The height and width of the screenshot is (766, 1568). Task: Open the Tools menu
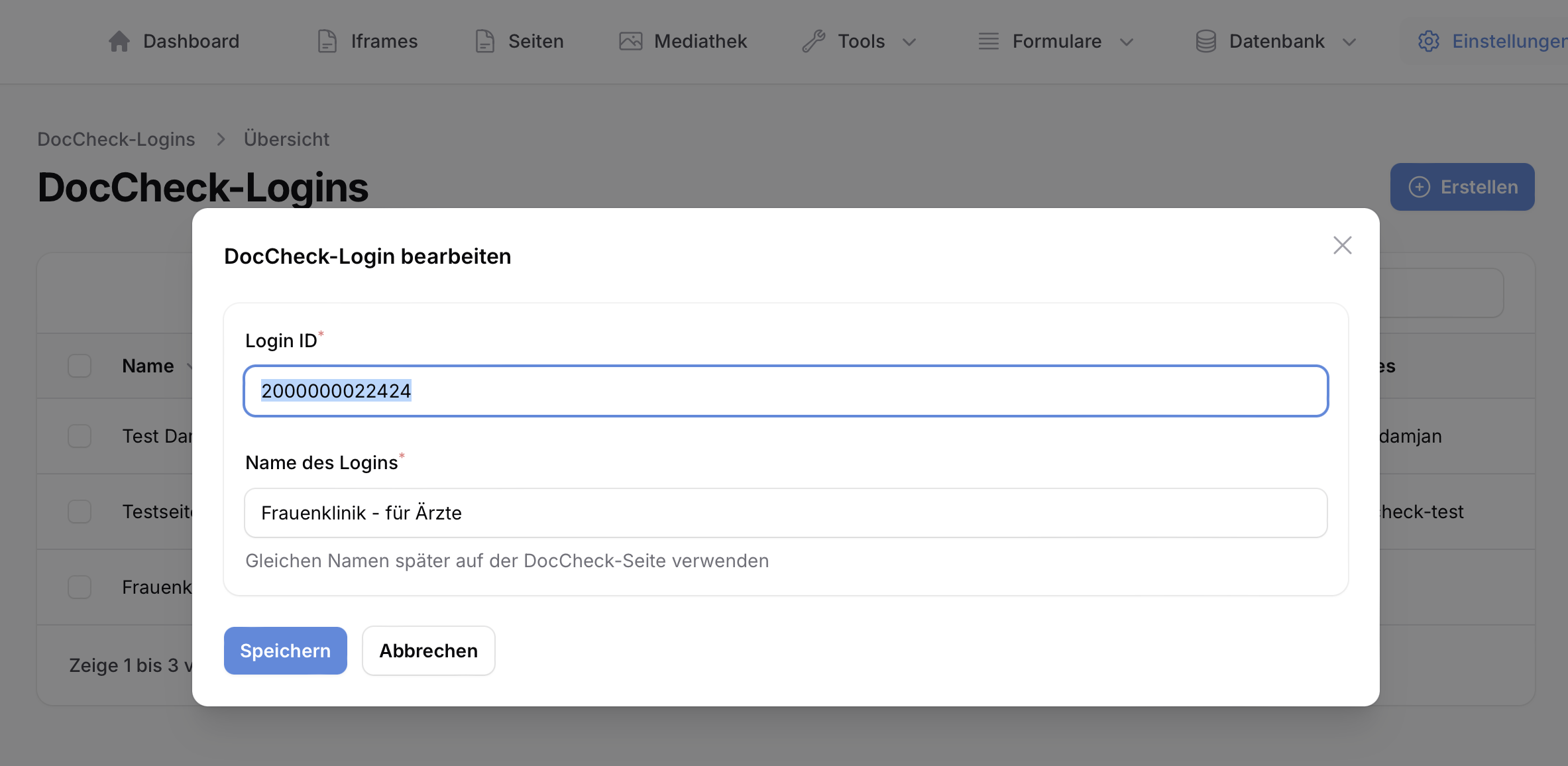860,41
